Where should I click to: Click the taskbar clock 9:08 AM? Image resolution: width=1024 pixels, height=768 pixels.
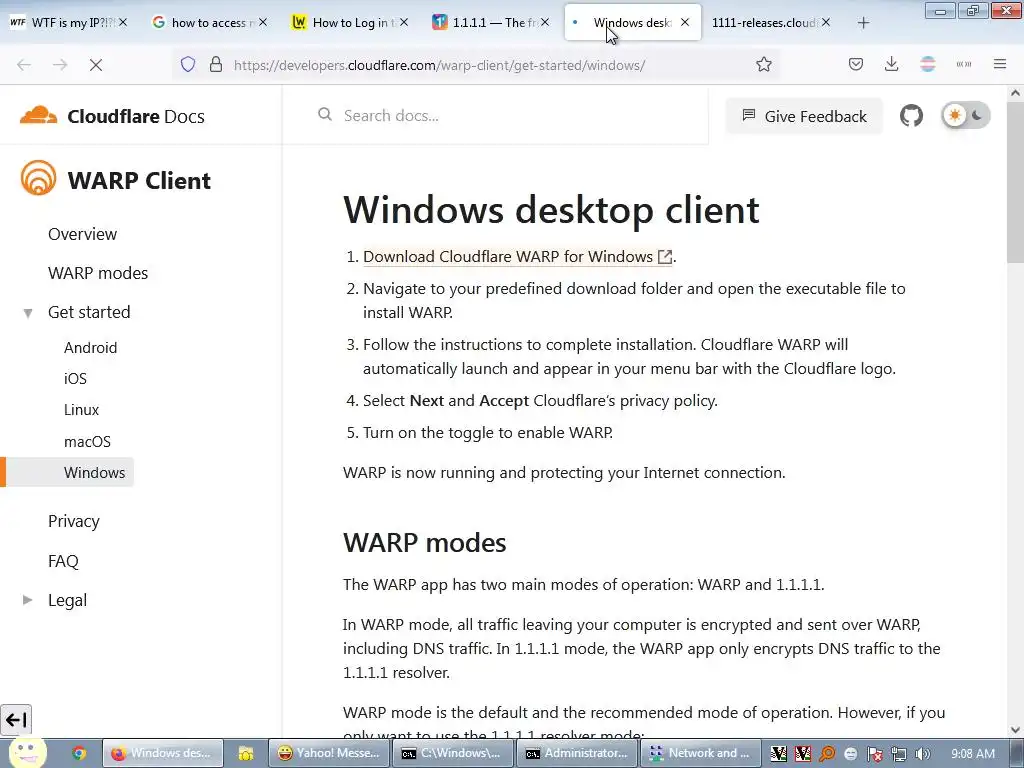(972, 753)
